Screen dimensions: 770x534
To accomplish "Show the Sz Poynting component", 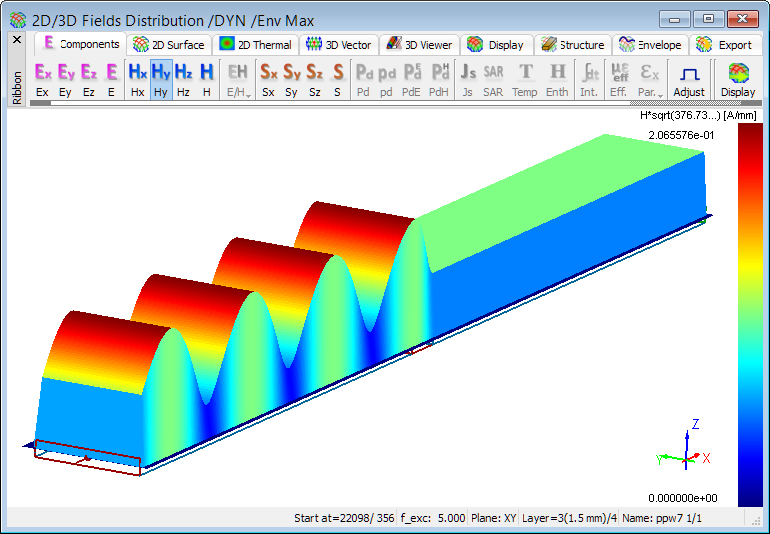I will point(314,78).
